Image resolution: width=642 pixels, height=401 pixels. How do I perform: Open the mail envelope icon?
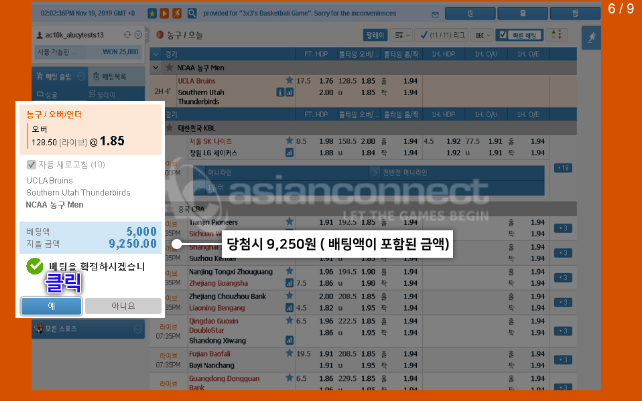coord(435,14)
